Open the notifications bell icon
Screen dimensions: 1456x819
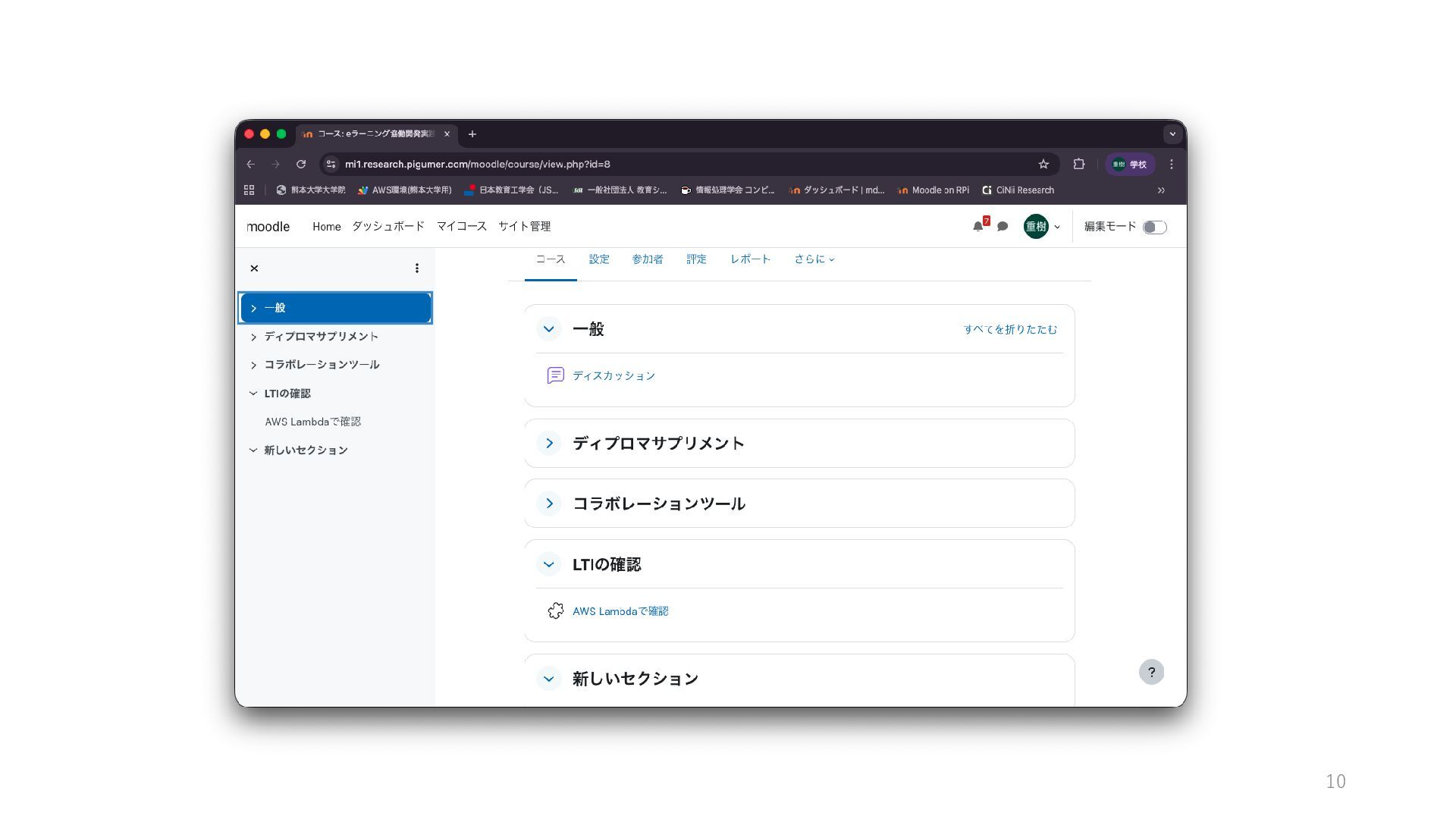click(x=978, y=227)
